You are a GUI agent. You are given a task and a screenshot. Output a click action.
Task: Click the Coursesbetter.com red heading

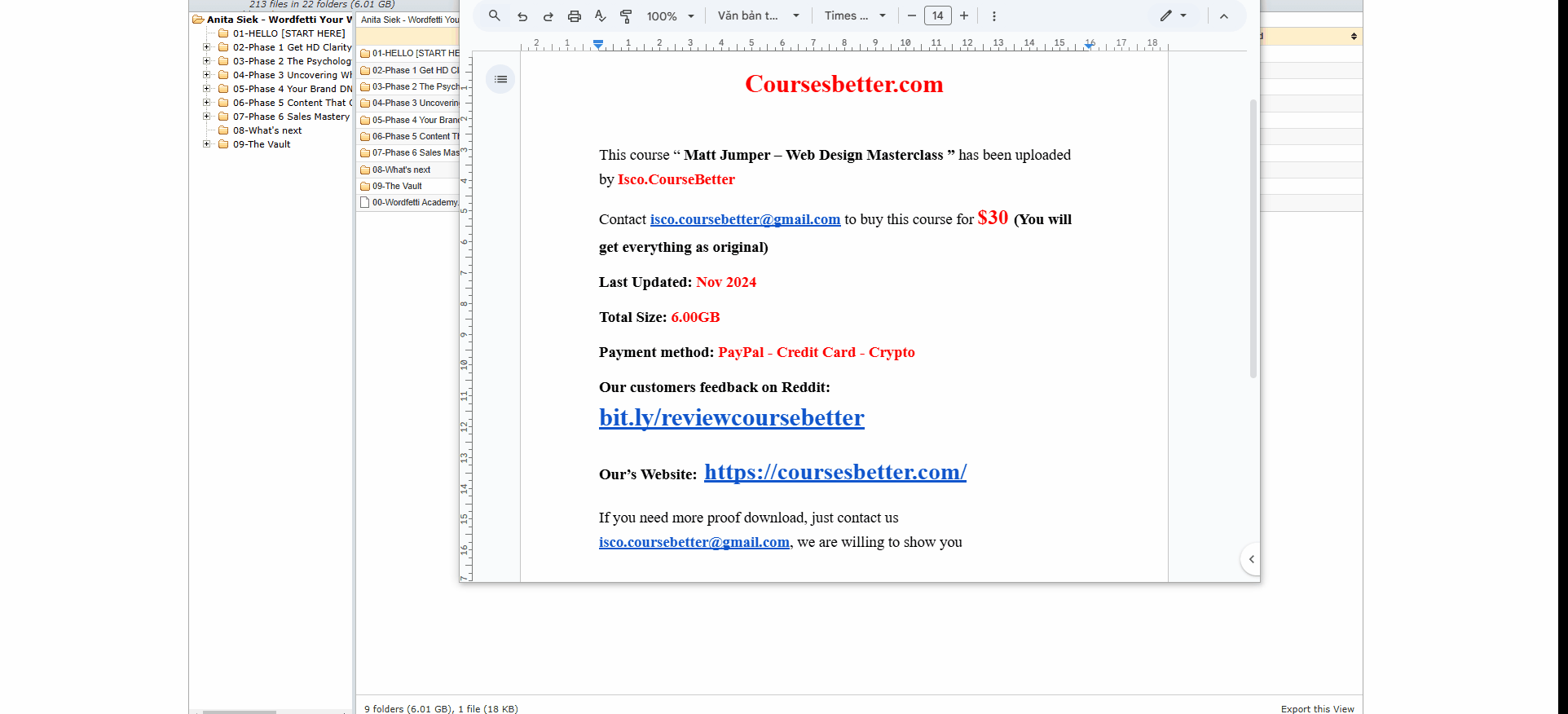coord(843,84)
